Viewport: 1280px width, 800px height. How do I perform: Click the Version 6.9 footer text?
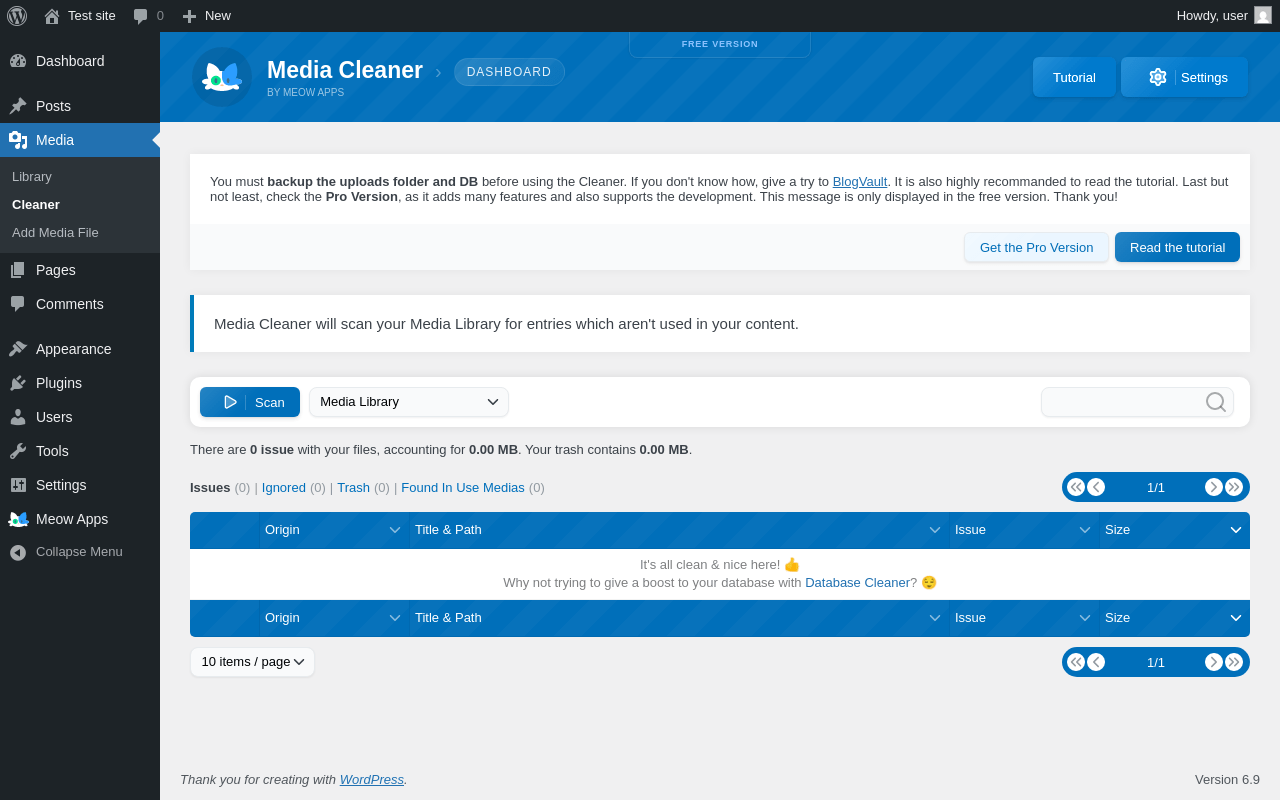[1227, 779]
